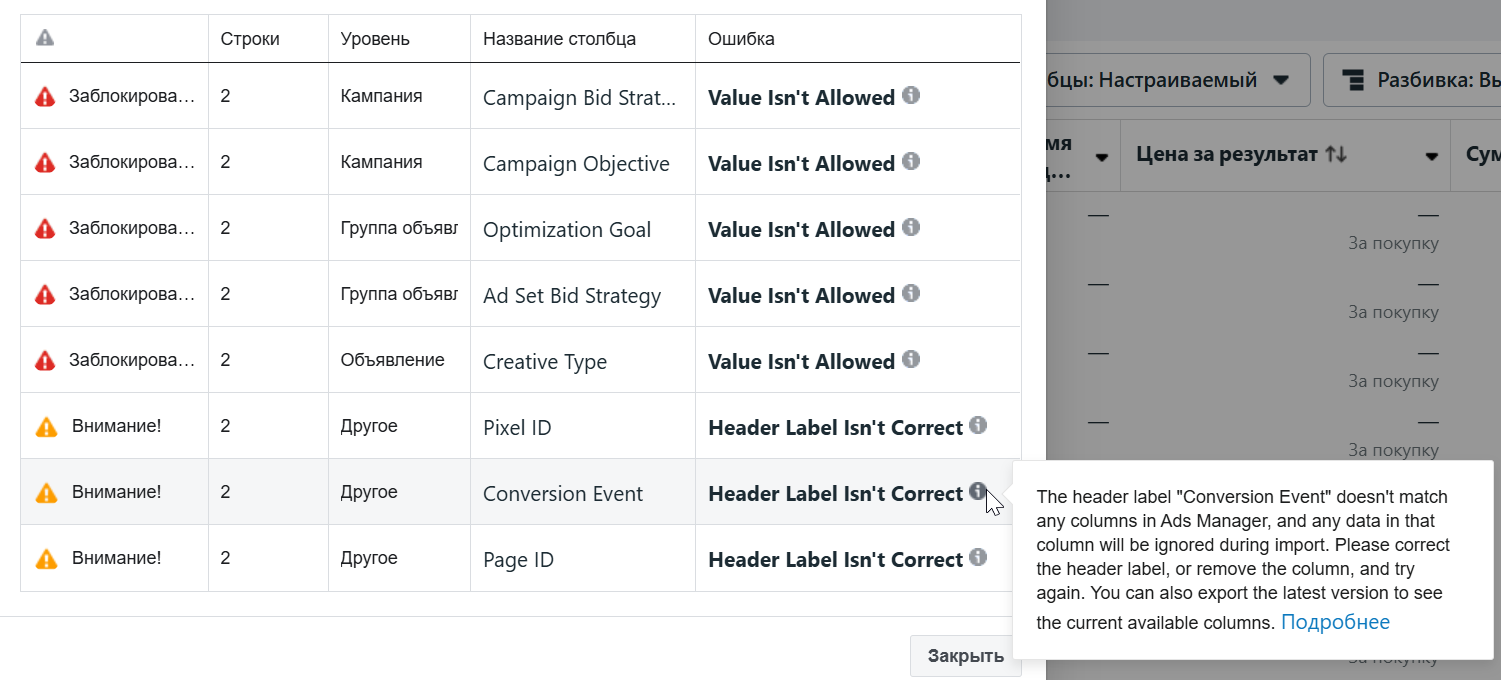Viewport: 1501px width, 680px height.
Task: Click info icon on Page ID row
Action: point(978,557)
